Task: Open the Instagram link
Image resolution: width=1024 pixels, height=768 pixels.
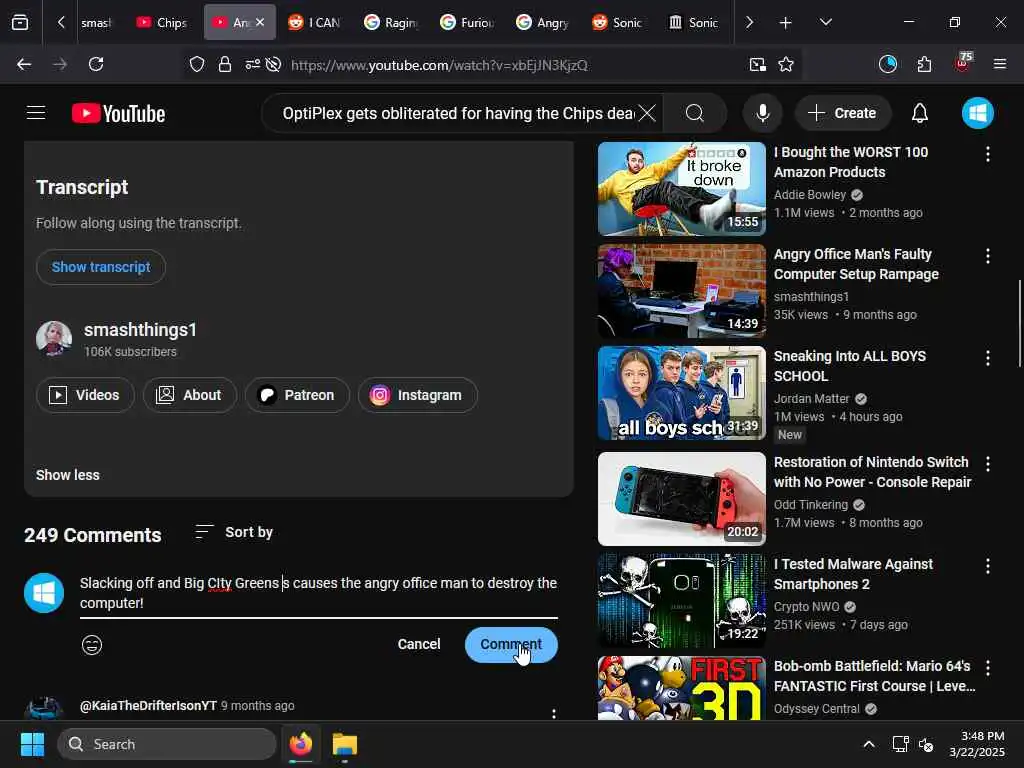Action: pos(417,395)
